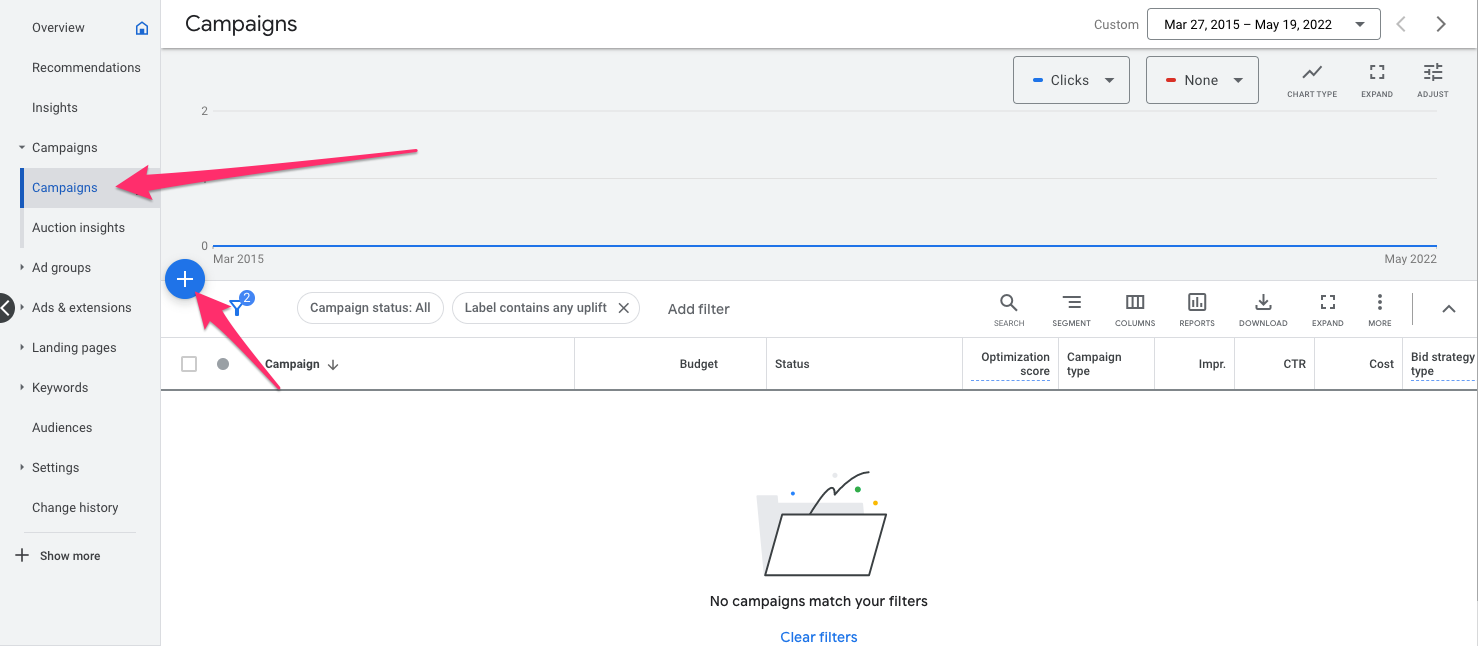The image size is (1478, 646).
Task: Open the More three-dot menu
Action: [x=1380, y=309]
